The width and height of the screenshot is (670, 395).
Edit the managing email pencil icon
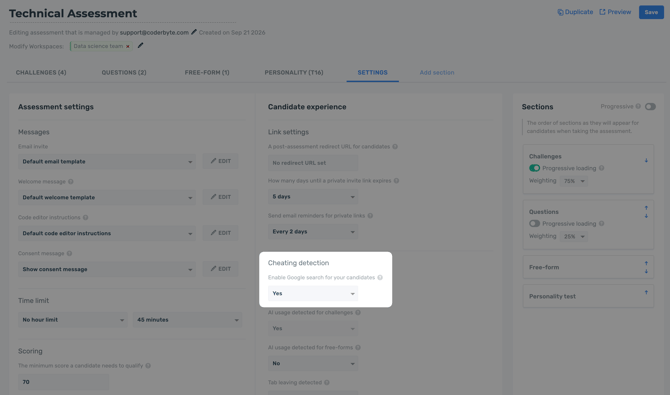tap(194, 32)
